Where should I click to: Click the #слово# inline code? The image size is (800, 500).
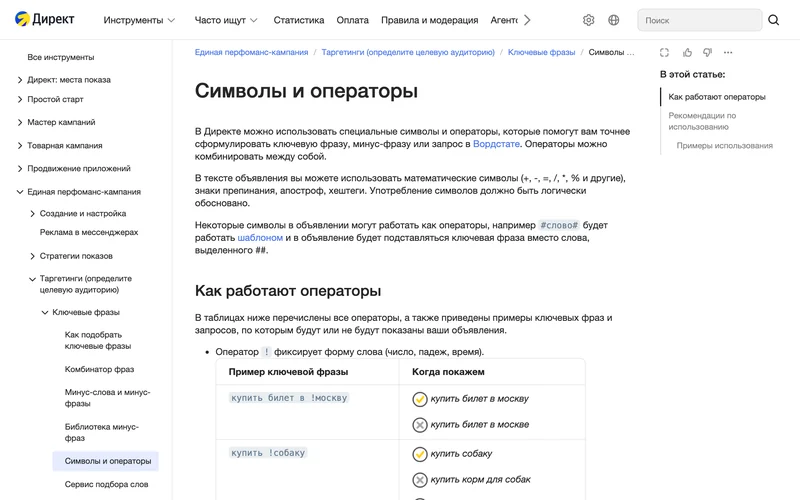pyautogui.click(x=559, y=225)
